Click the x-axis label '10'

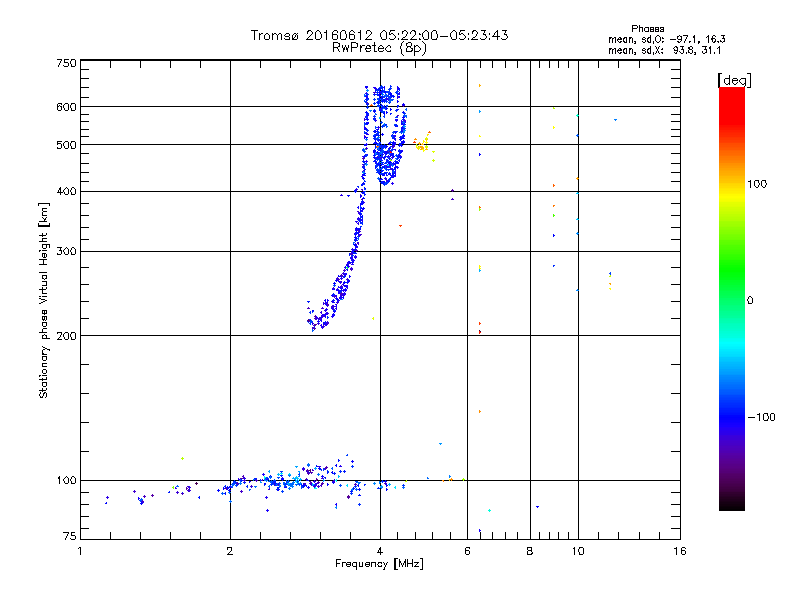coord(578,551)
